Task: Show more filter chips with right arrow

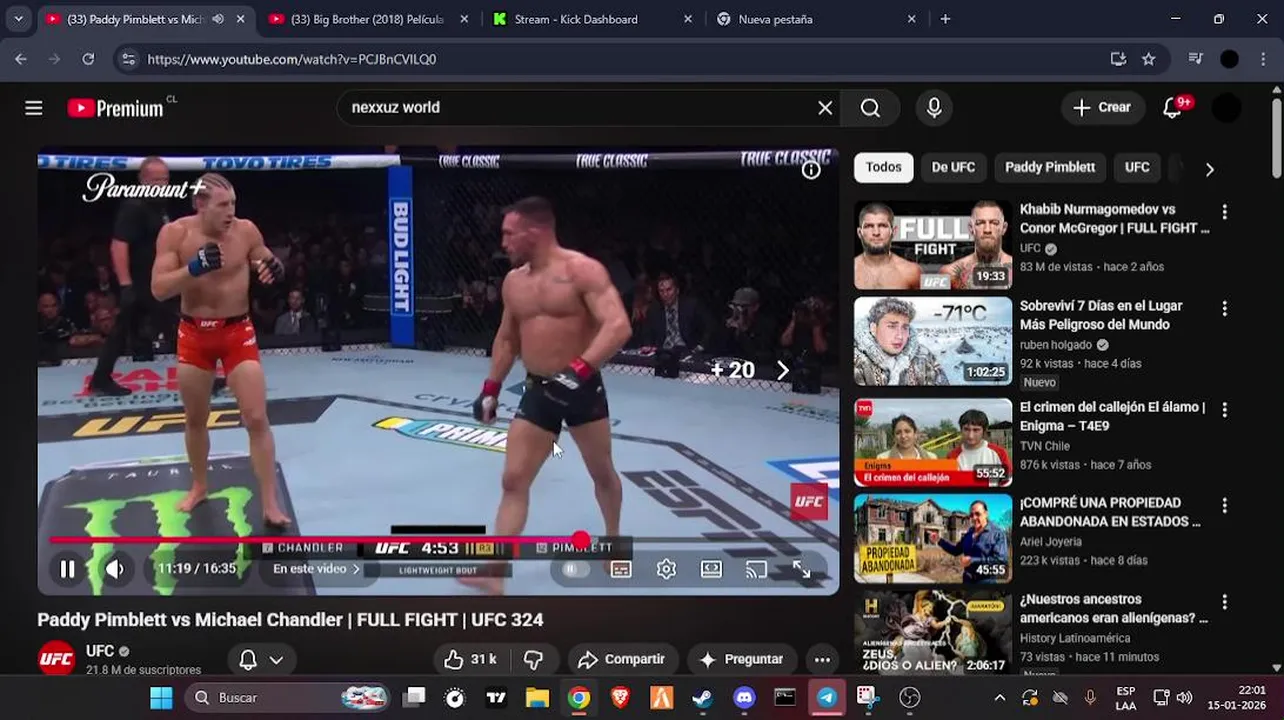Action: click(1210, 169)
